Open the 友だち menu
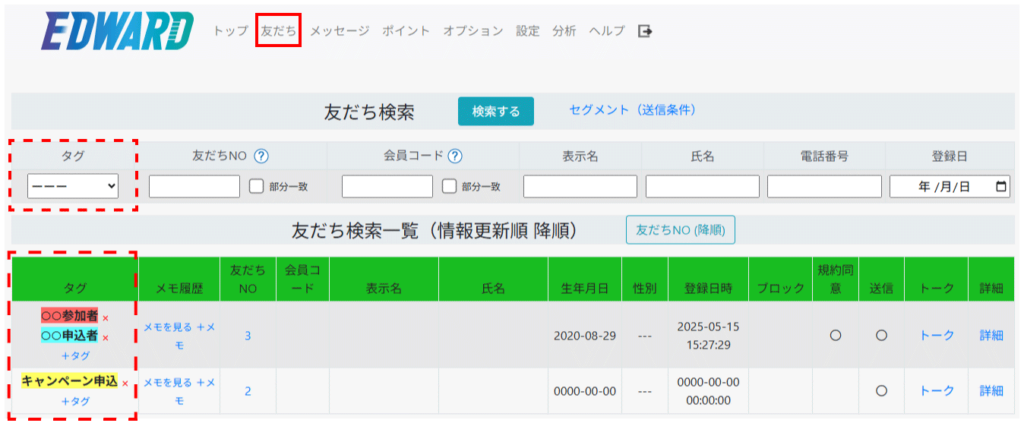 coord(278,31)
